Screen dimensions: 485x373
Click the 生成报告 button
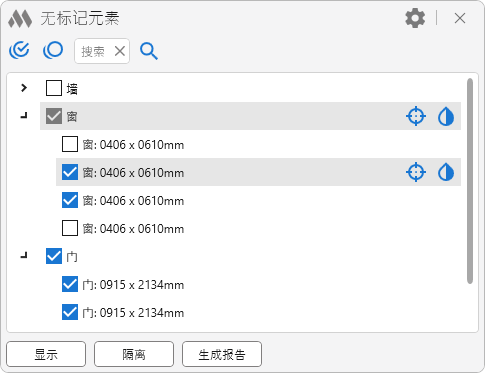(x=222, y=354)
